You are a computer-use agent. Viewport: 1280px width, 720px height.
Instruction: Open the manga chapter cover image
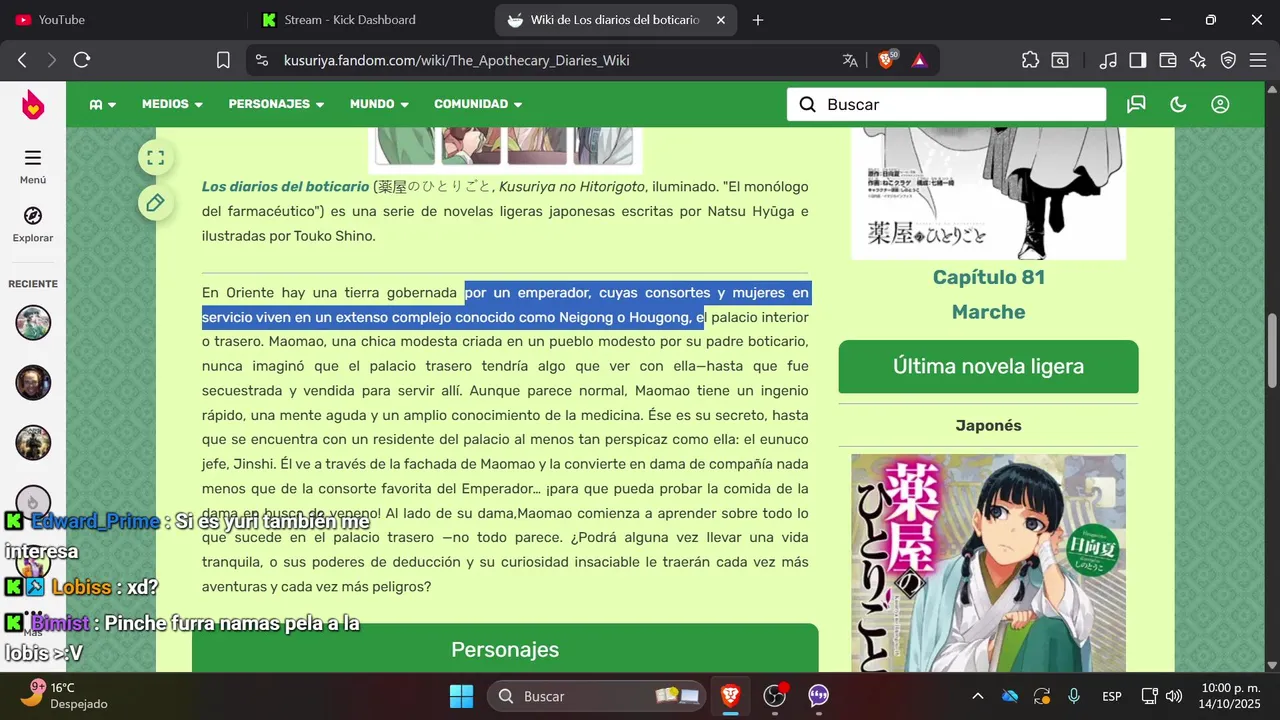tap(988, 192)
